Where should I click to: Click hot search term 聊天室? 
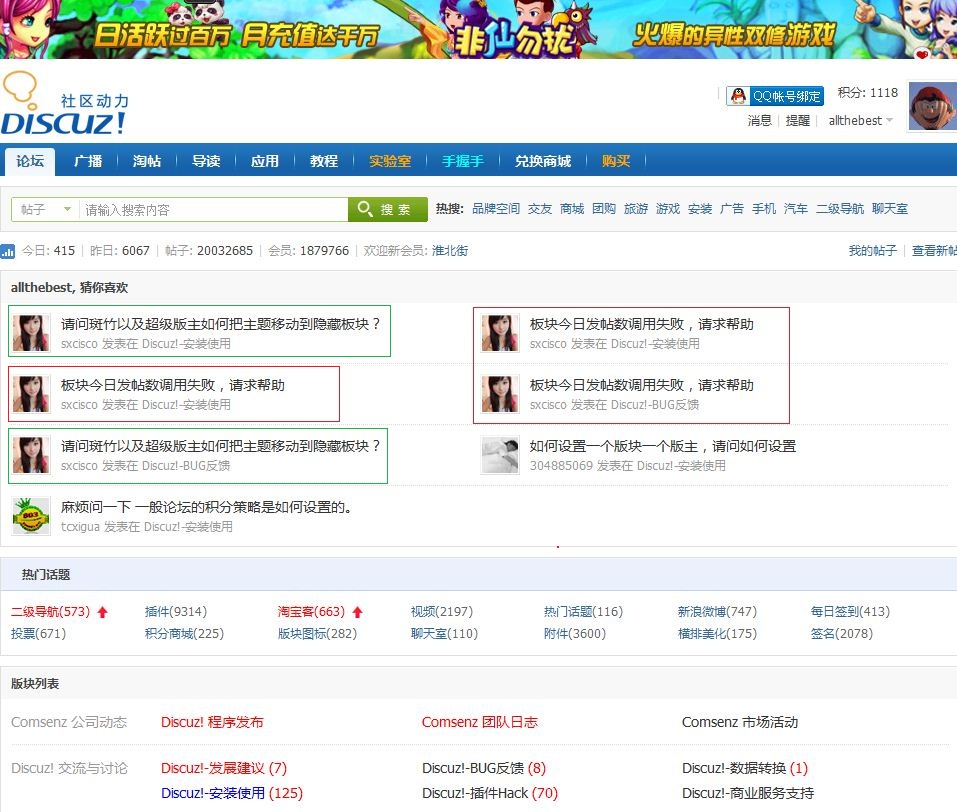point(890,209)
